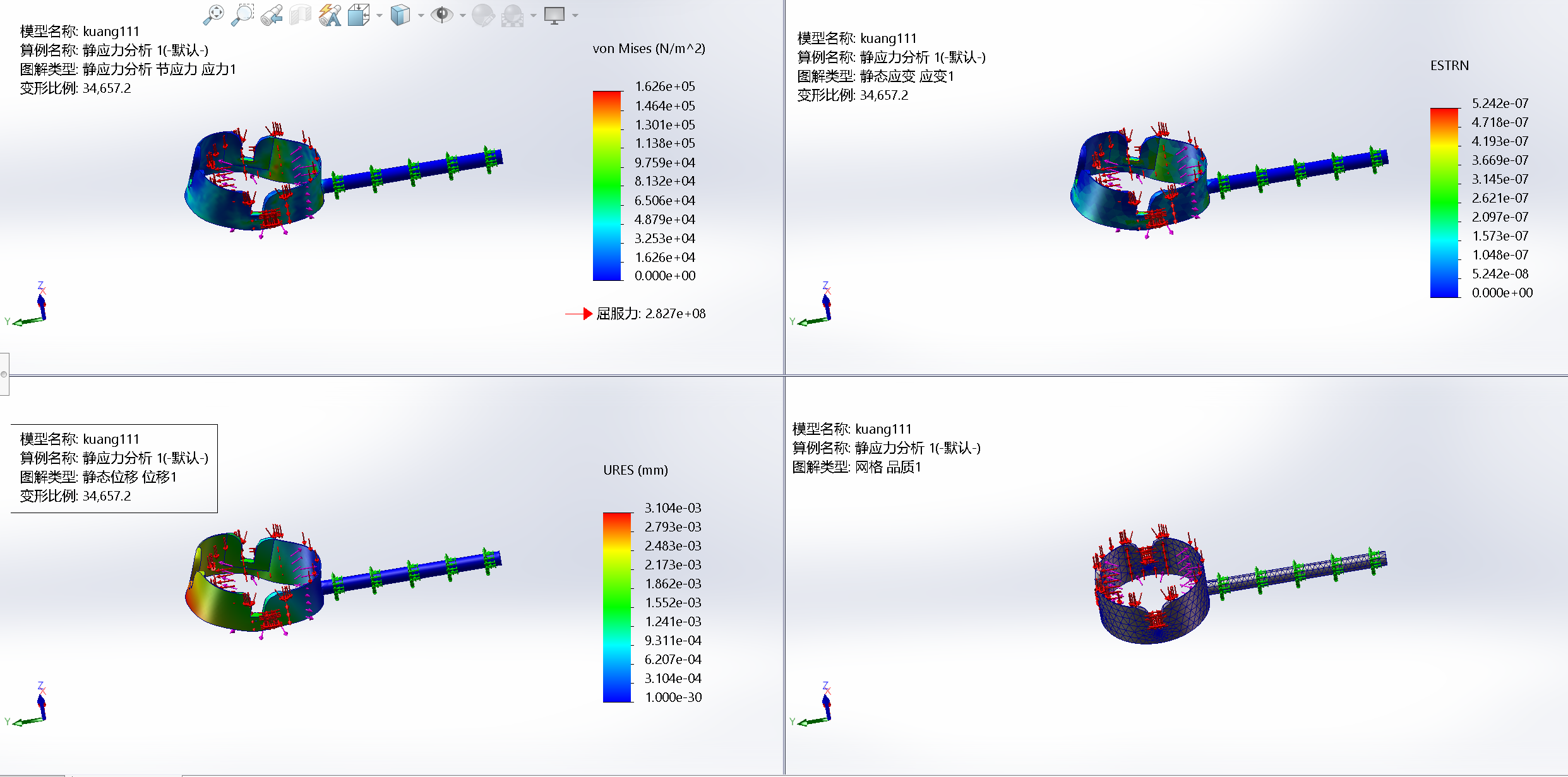Go back with the Previous View icon
The image size is (1568, 777).
click(x=272, y=15)
